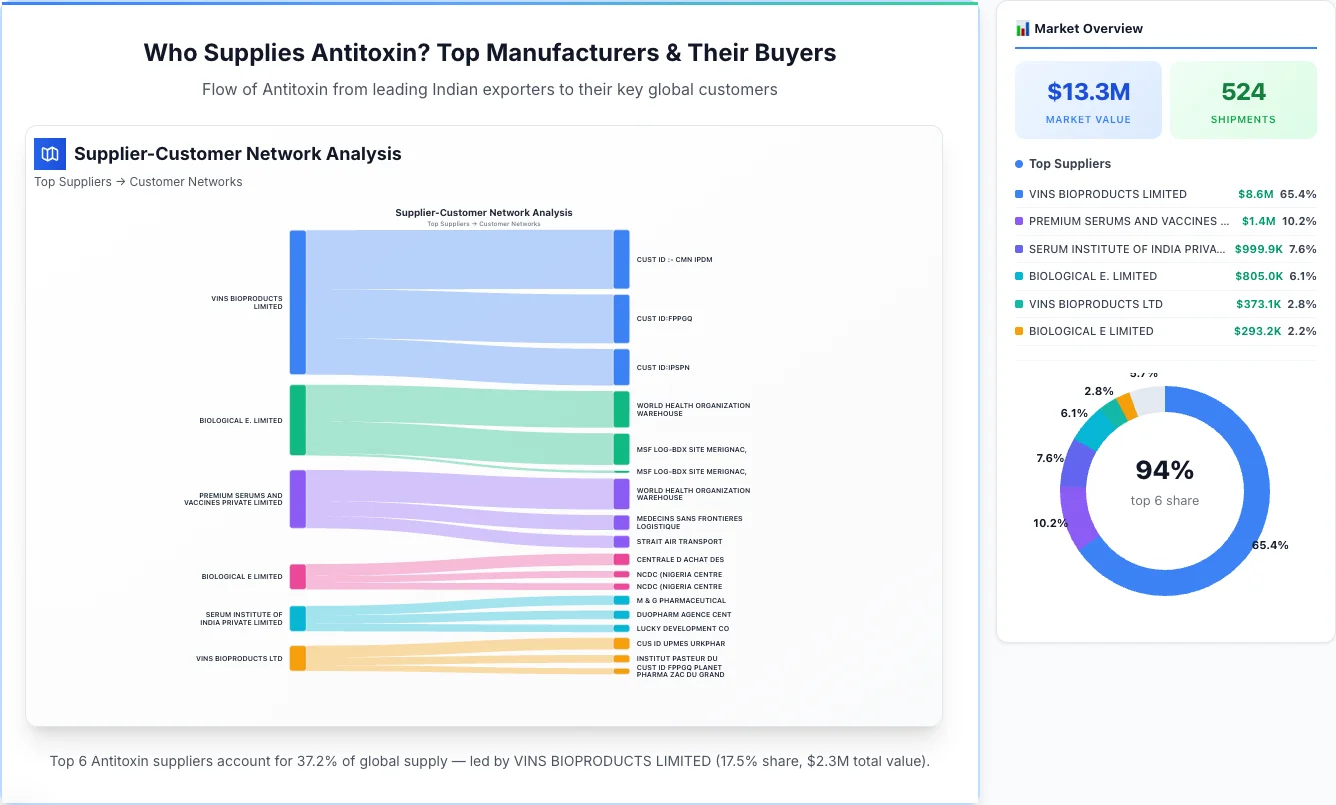This screenshot has width=1336, height=805.
Task: Click the VINS BIOPRODUCTS LIMITED node in the Sankey diagram
Action: click(296, 303)
